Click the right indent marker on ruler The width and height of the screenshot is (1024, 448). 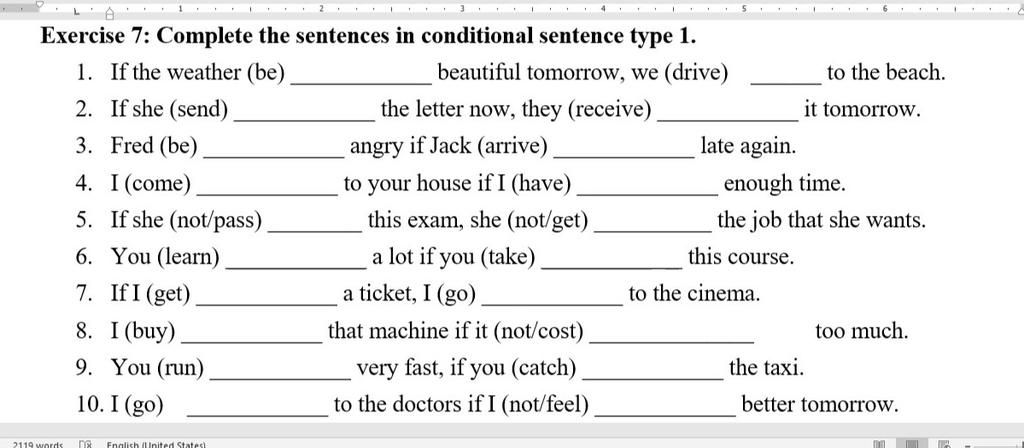[x=1020, y=10]
